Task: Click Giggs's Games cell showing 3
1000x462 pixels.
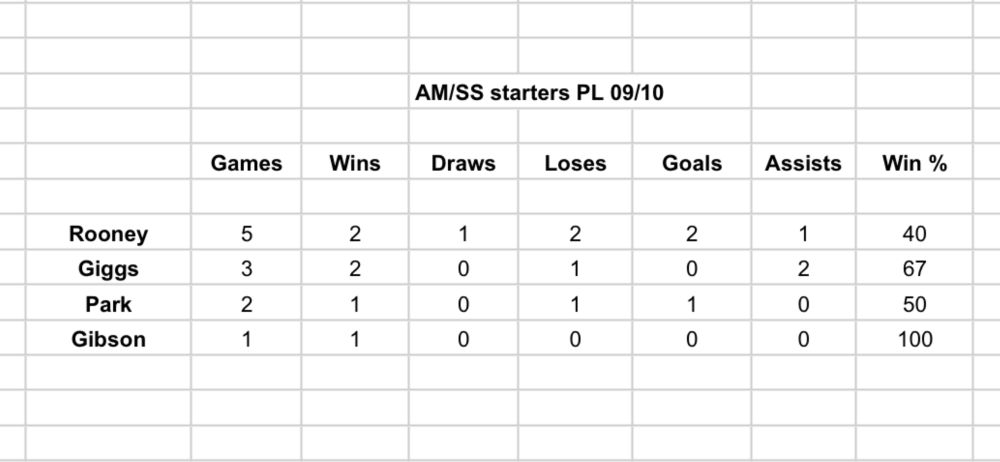Action: (x=246, y=269)
